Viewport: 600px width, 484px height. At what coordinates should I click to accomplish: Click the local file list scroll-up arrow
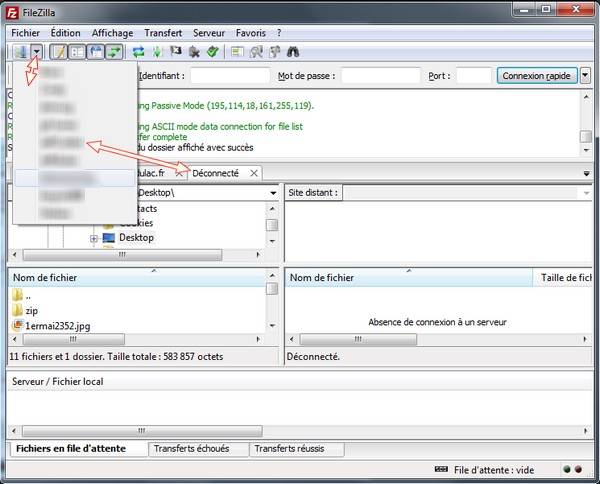(x=272, y=275)
